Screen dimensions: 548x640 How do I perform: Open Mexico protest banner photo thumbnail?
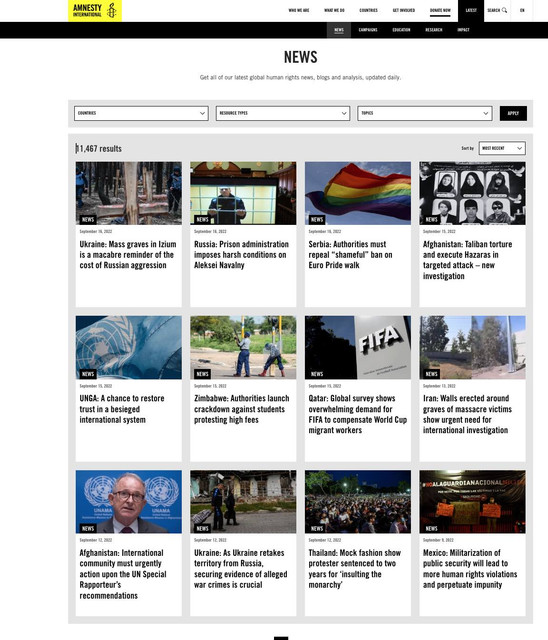(x=473, y=502)
